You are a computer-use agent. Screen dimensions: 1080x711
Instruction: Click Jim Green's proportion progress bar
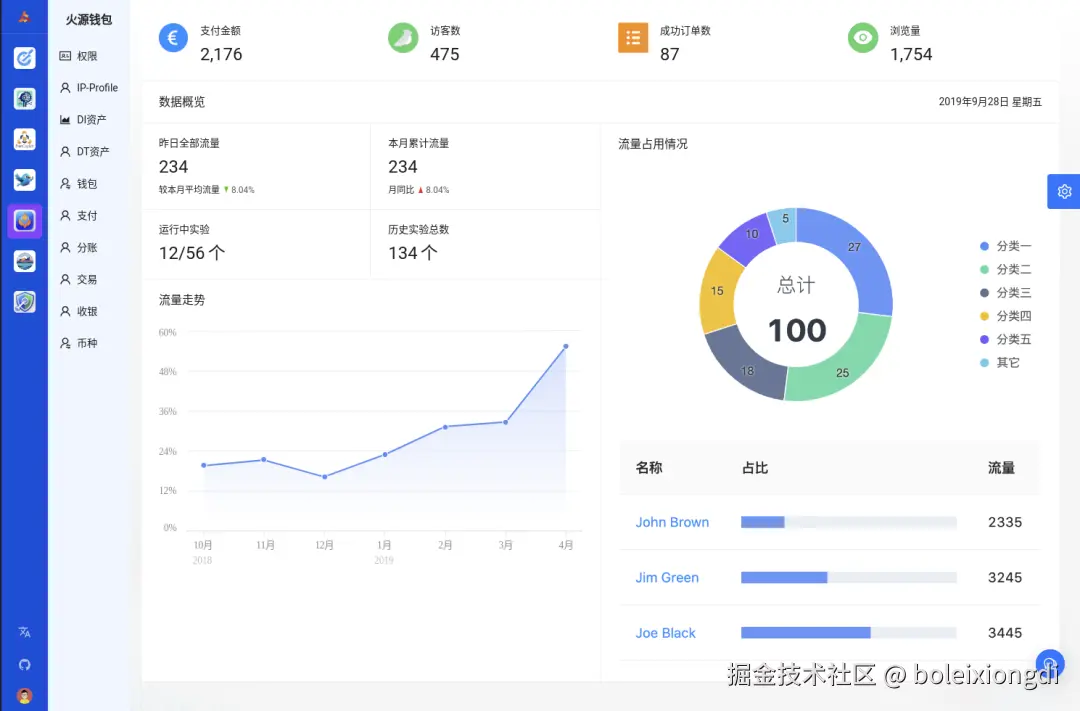(849, 577)
